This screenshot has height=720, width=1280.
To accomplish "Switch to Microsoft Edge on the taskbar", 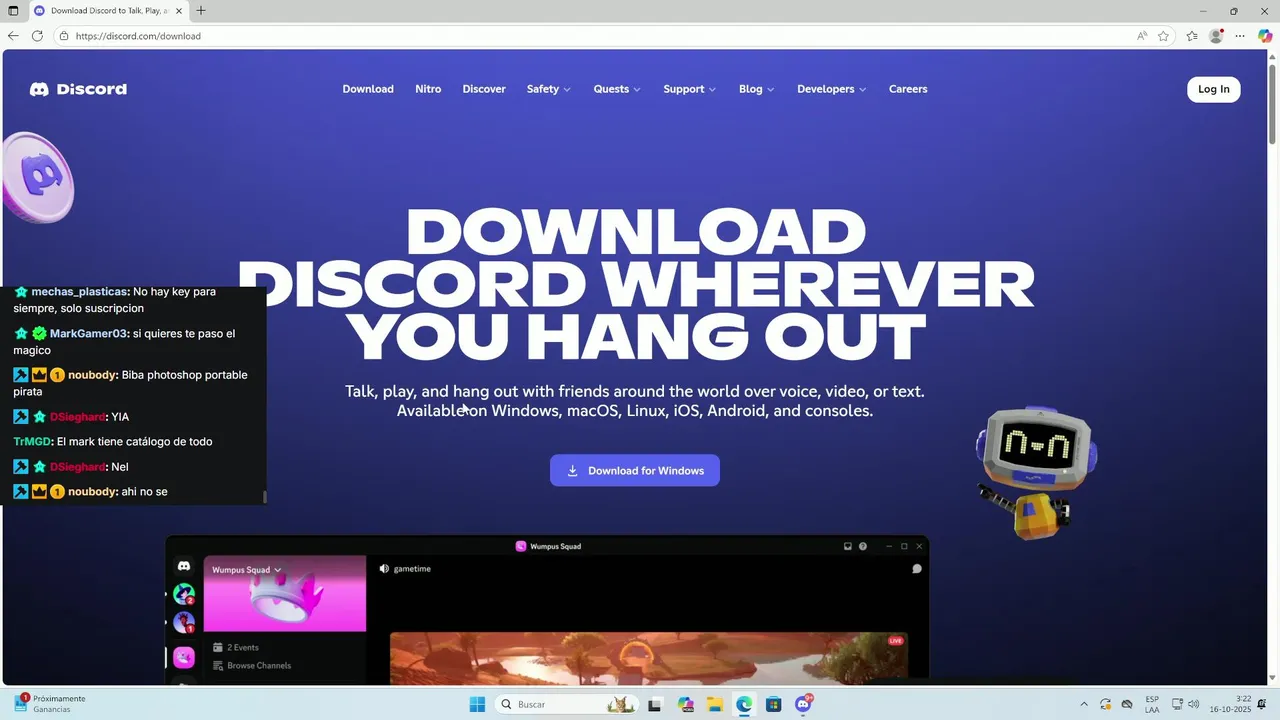I will [744, 705].
